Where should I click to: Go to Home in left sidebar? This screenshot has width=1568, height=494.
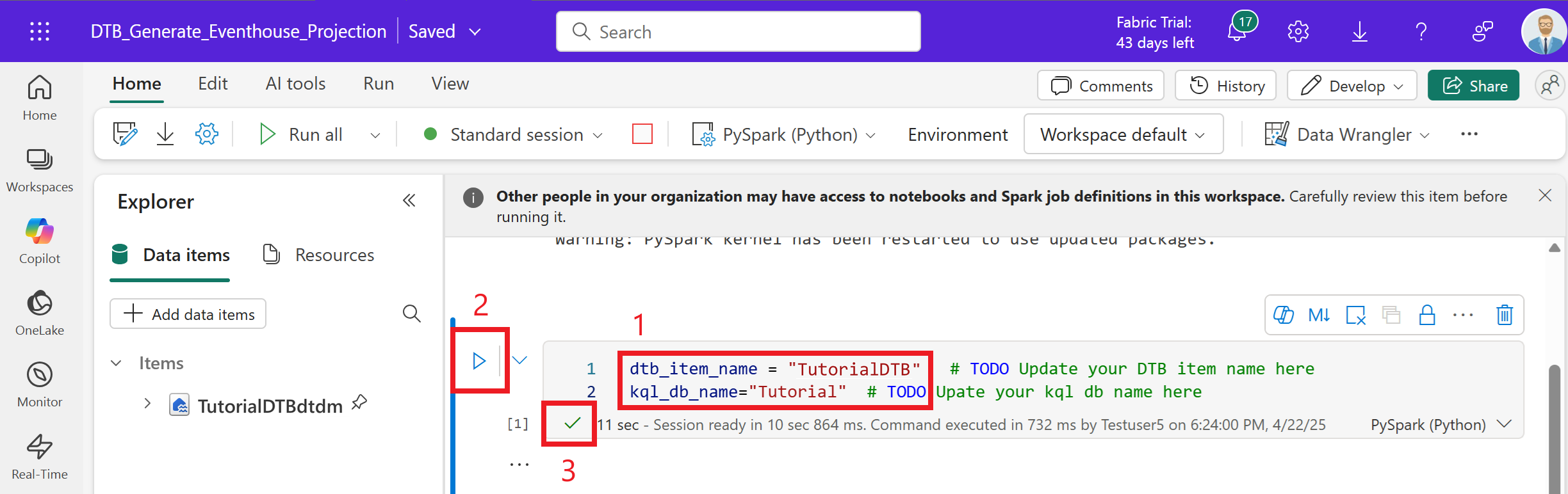point(40,98)
